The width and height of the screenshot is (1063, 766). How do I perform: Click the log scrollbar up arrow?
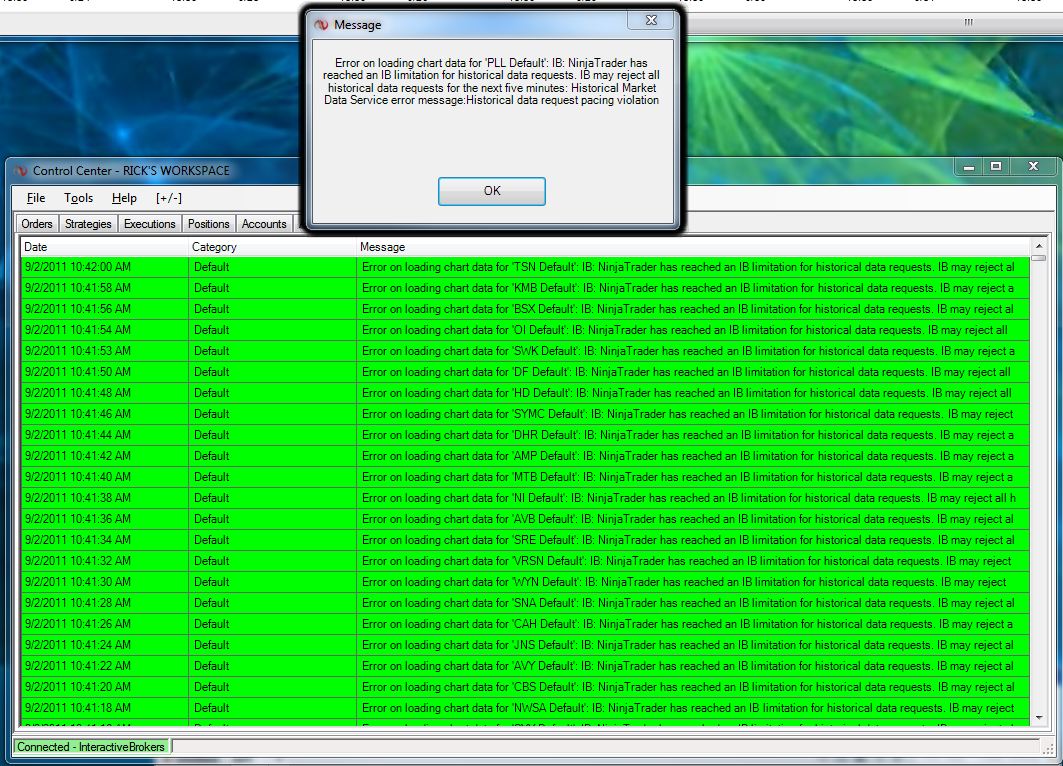pyautogui.click(x=1039, y=246)
